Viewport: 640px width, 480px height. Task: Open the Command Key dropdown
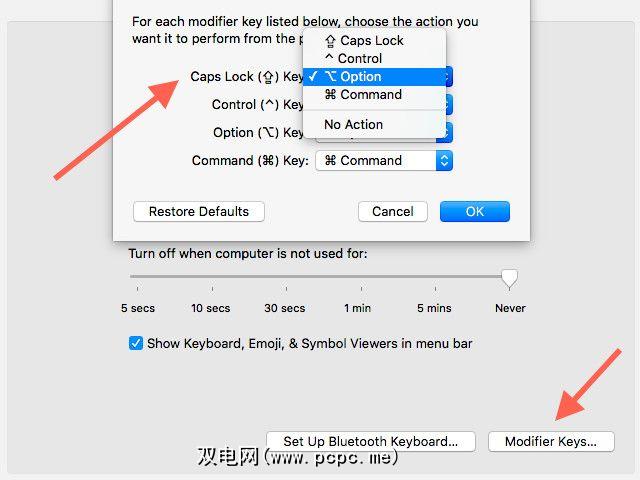[384, 160]
